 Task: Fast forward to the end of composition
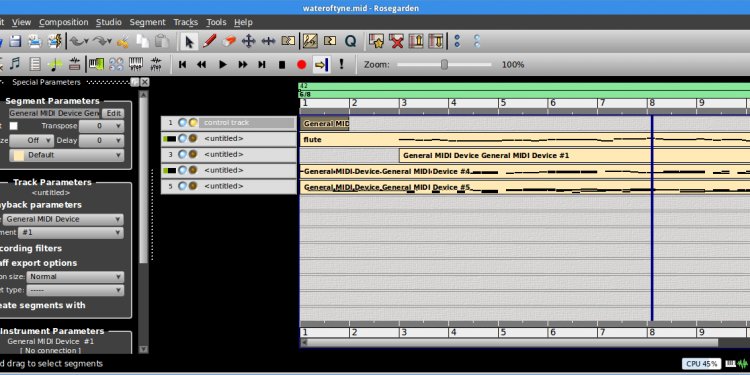[262, 64]
